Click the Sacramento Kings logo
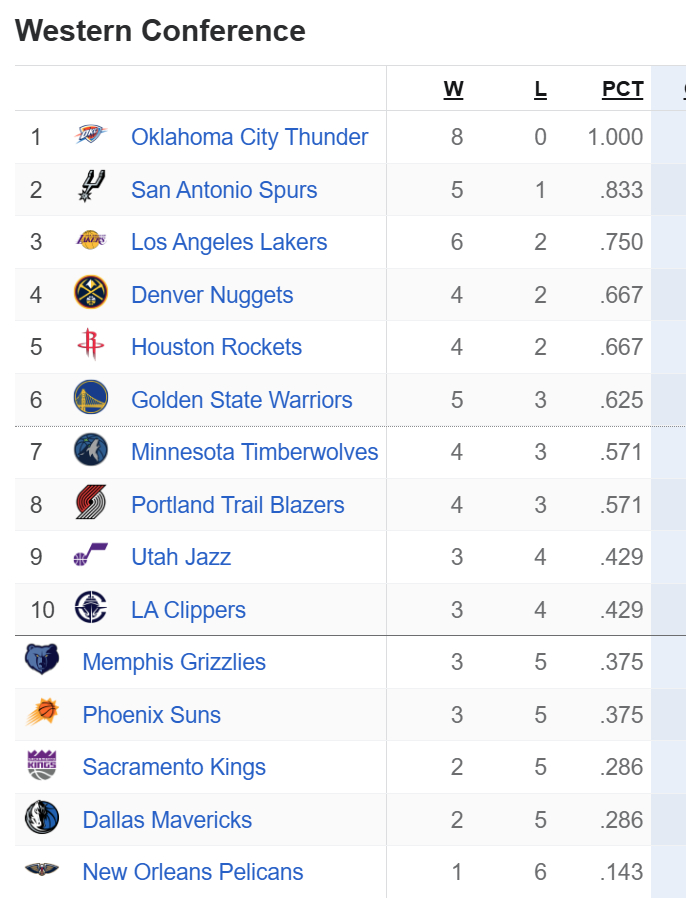The width and height of the screenshot is (686, 898). 42,766
